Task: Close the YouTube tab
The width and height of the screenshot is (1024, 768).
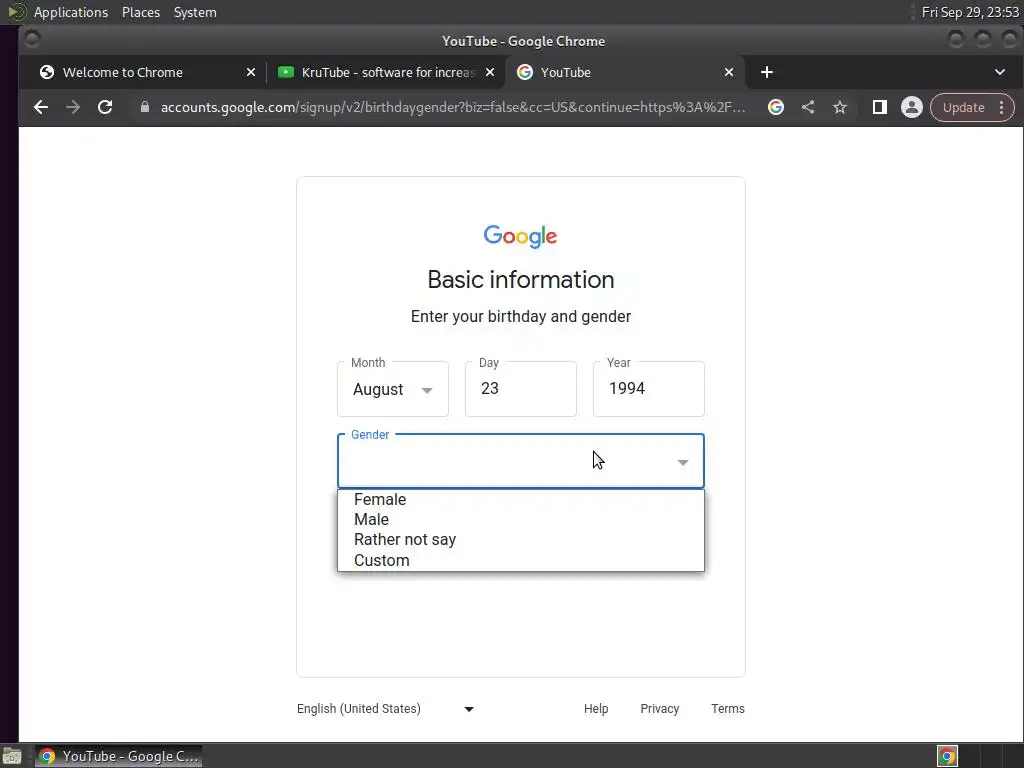Action: (x=729, y=72)
